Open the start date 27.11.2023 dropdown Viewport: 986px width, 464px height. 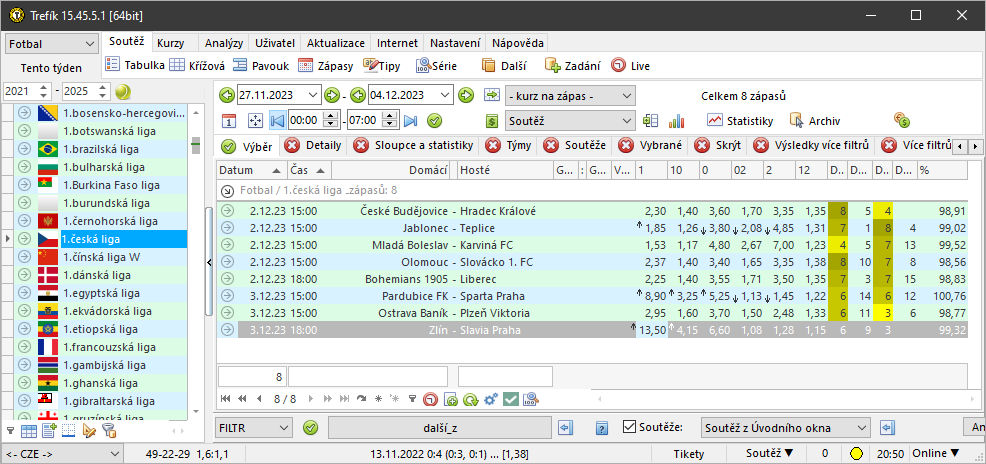[x=314, y=96]
